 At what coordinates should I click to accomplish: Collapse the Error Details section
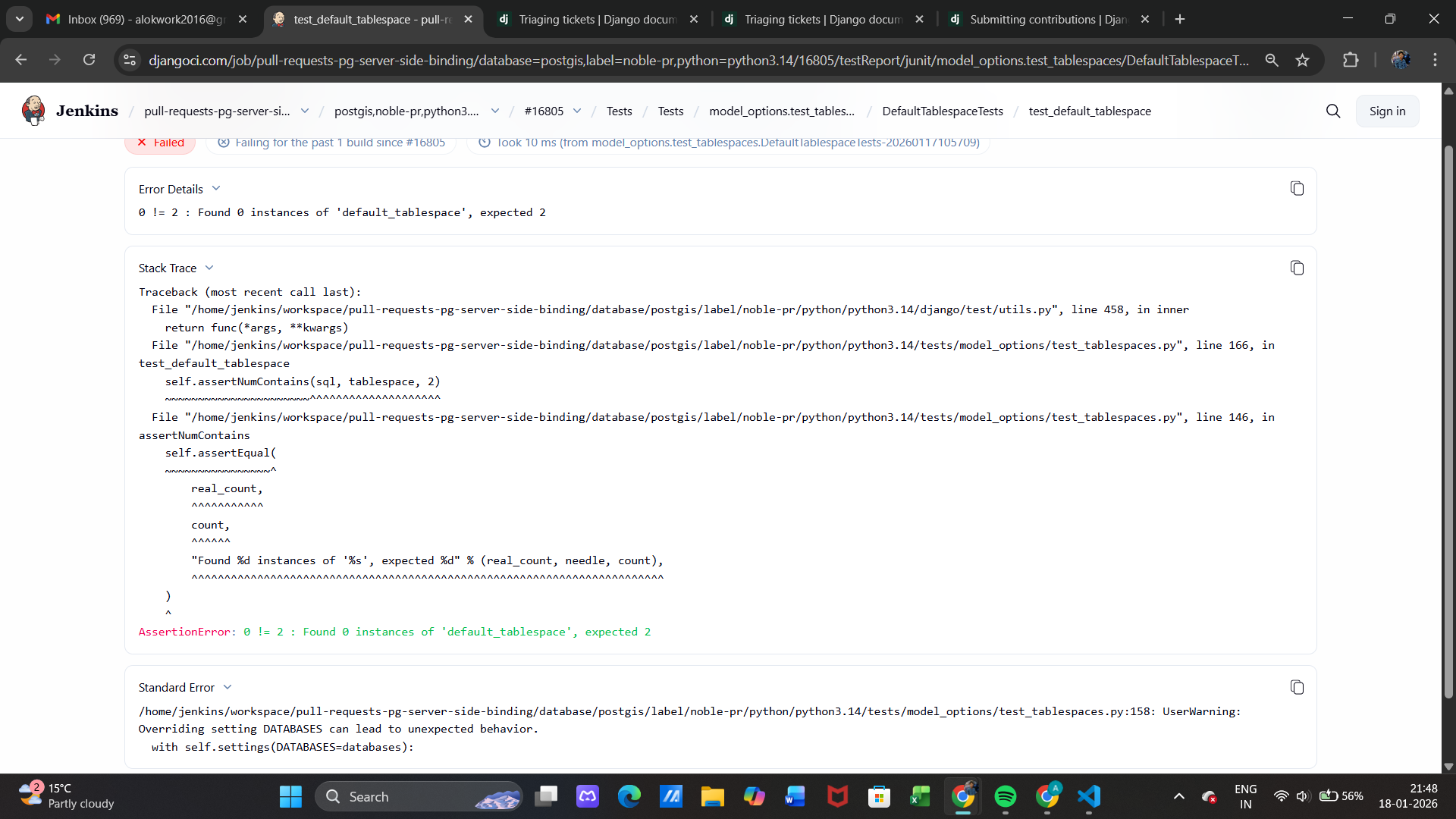tap(216, 189)
